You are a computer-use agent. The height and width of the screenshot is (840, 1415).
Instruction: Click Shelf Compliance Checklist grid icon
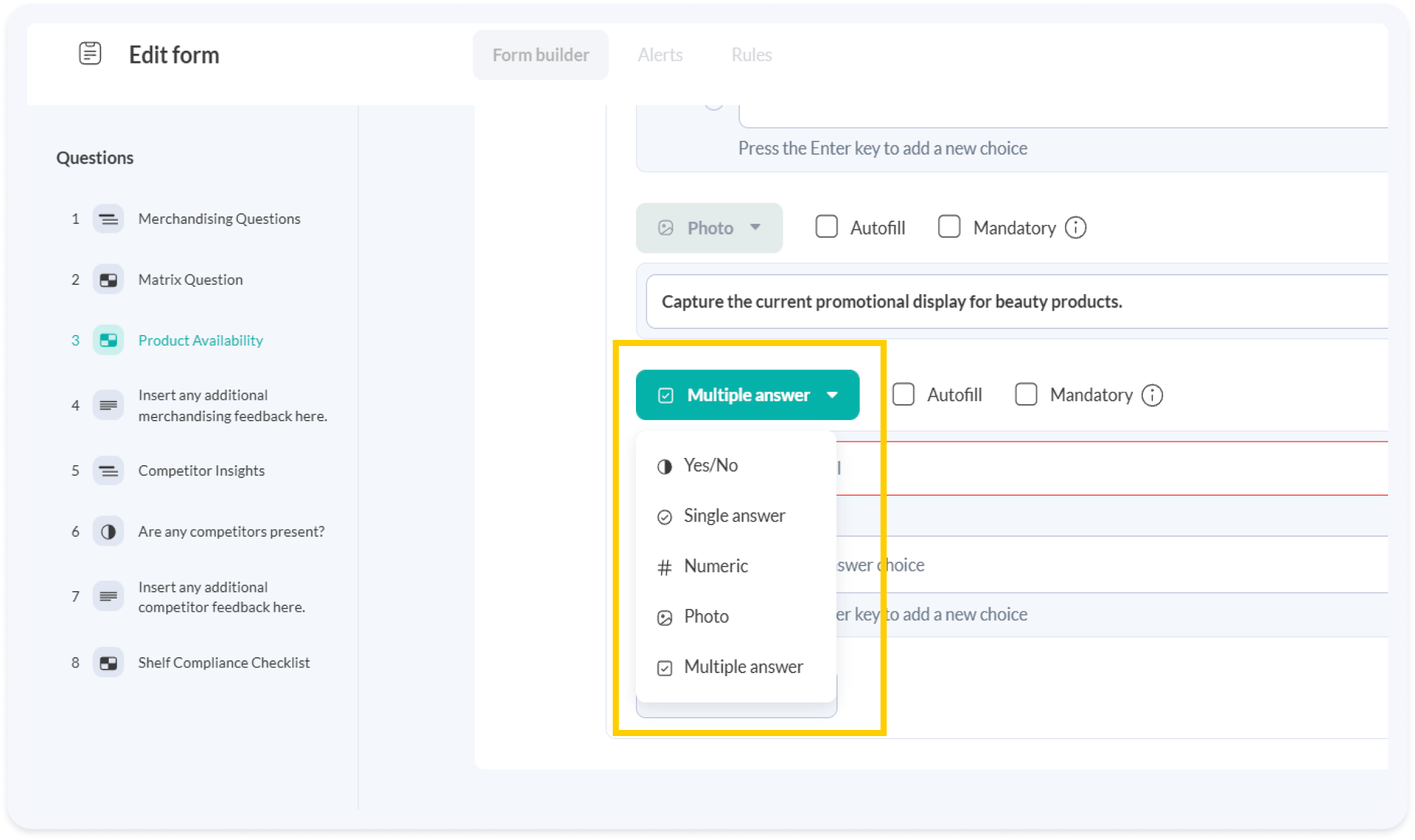[108, 663]
